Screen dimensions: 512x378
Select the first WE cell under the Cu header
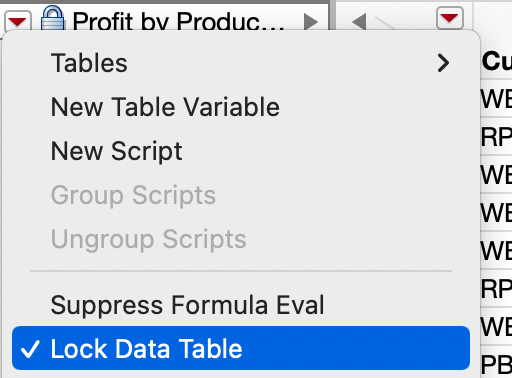[x=497, y=99]
